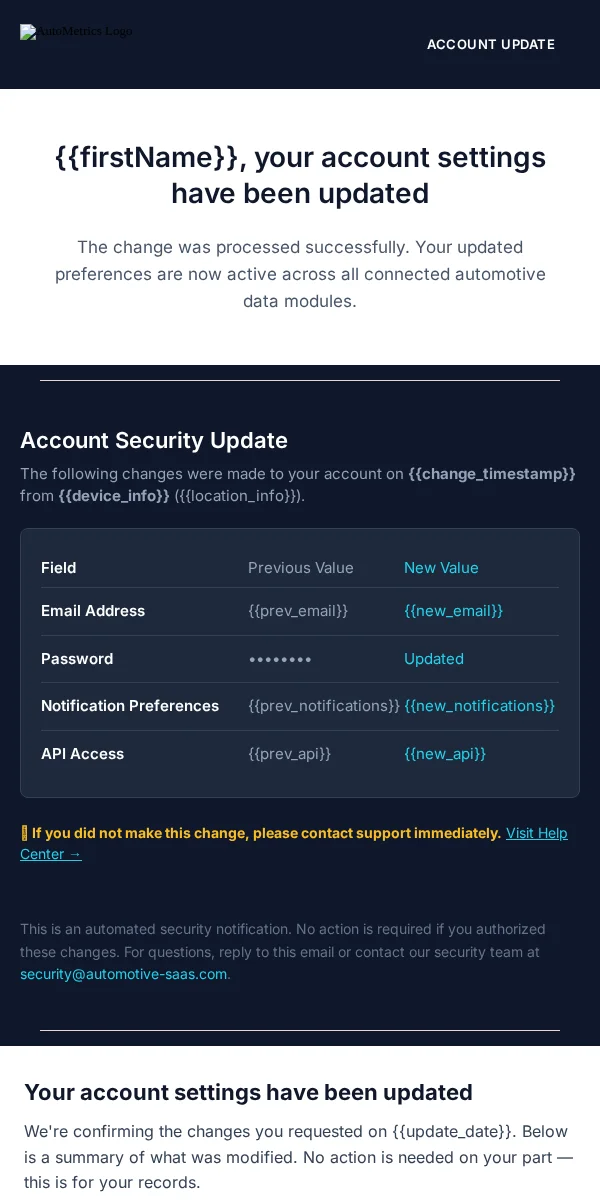Click the Account Security Update heading
600x1200 pixels.
tap(154, 440)
